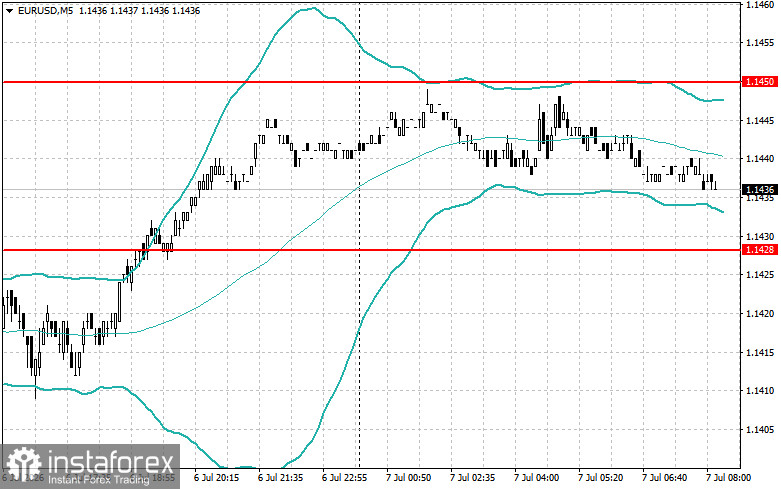The width and height of the screenshot is (781, 489).
Task: Click the current price 1.1436 black label
Action: pyautogui.click(x=759, y=189)
